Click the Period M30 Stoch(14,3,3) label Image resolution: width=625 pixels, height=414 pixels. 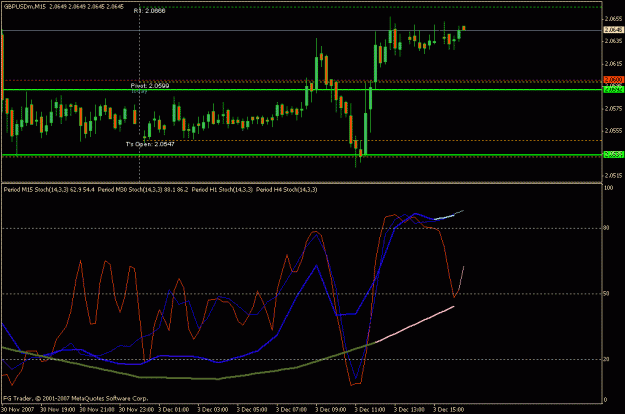pyautogui.click(x=130, y=190)
